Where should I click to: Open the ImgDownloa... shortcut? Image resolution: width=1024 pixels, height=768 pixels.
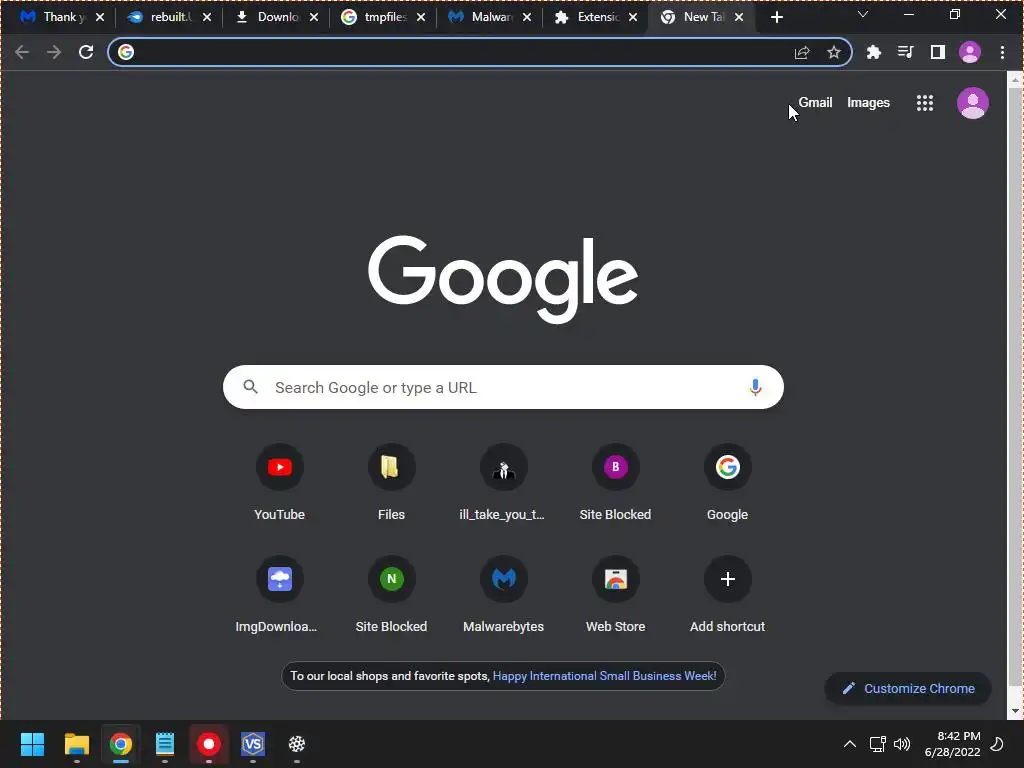coord(280,594)
